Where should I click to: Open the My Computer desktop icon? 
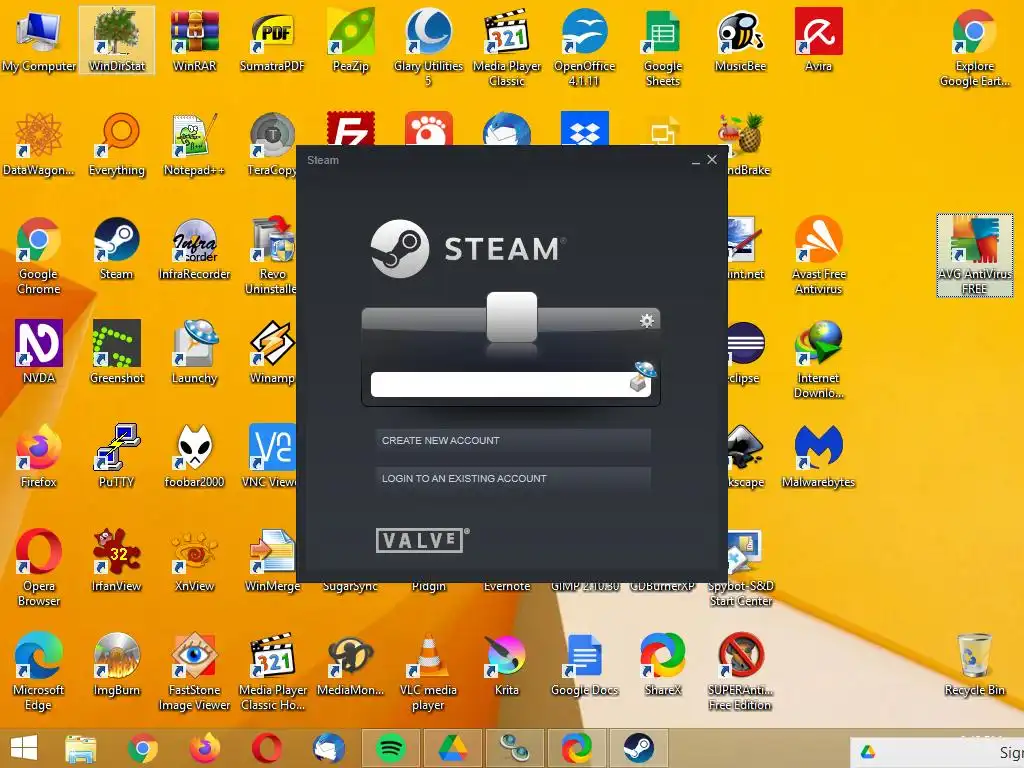click(x=39, y=40)
